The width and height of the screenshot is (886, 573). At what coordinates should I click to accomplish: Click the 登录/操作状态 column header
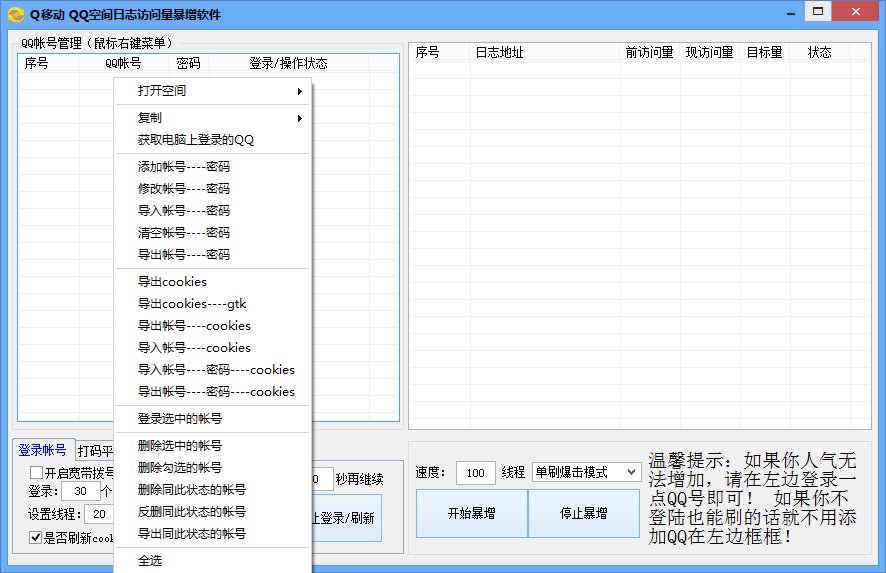pos(289,63)
